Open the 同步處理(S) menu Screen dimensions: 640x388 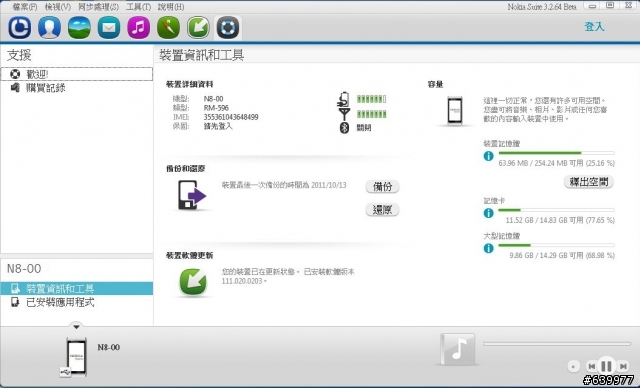pos(98,7)
